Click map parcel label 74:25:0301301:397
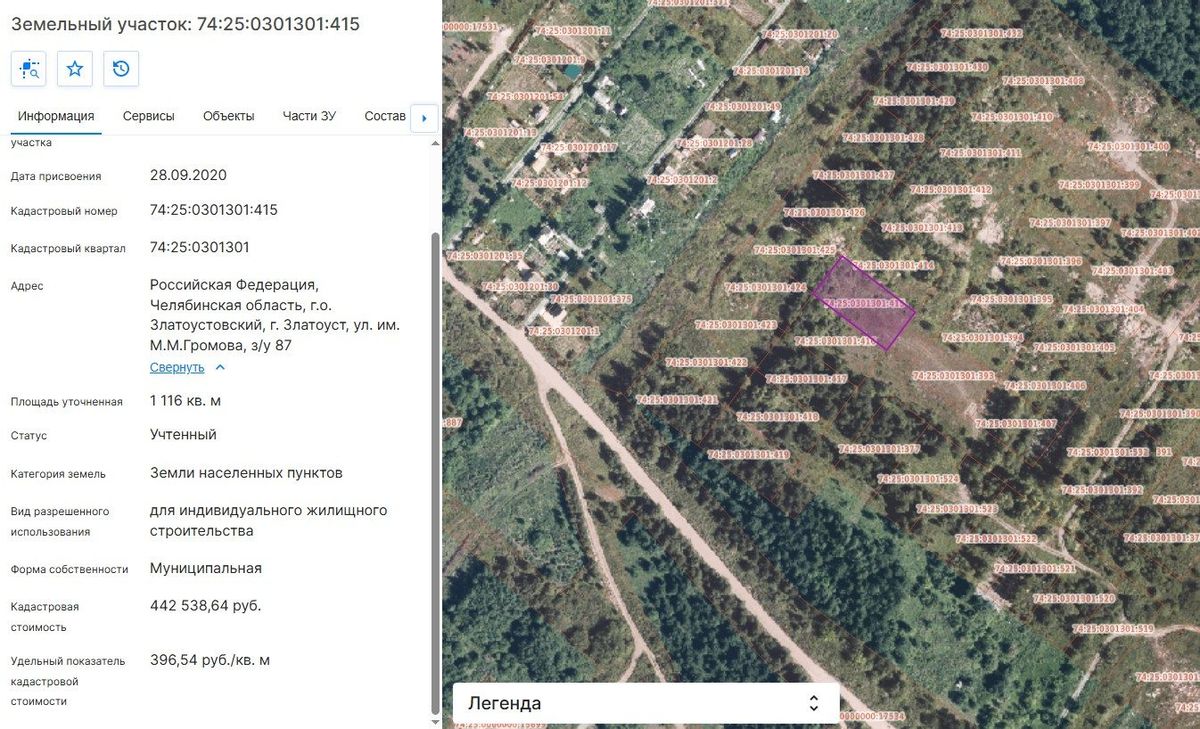 tap(1070, 222)
